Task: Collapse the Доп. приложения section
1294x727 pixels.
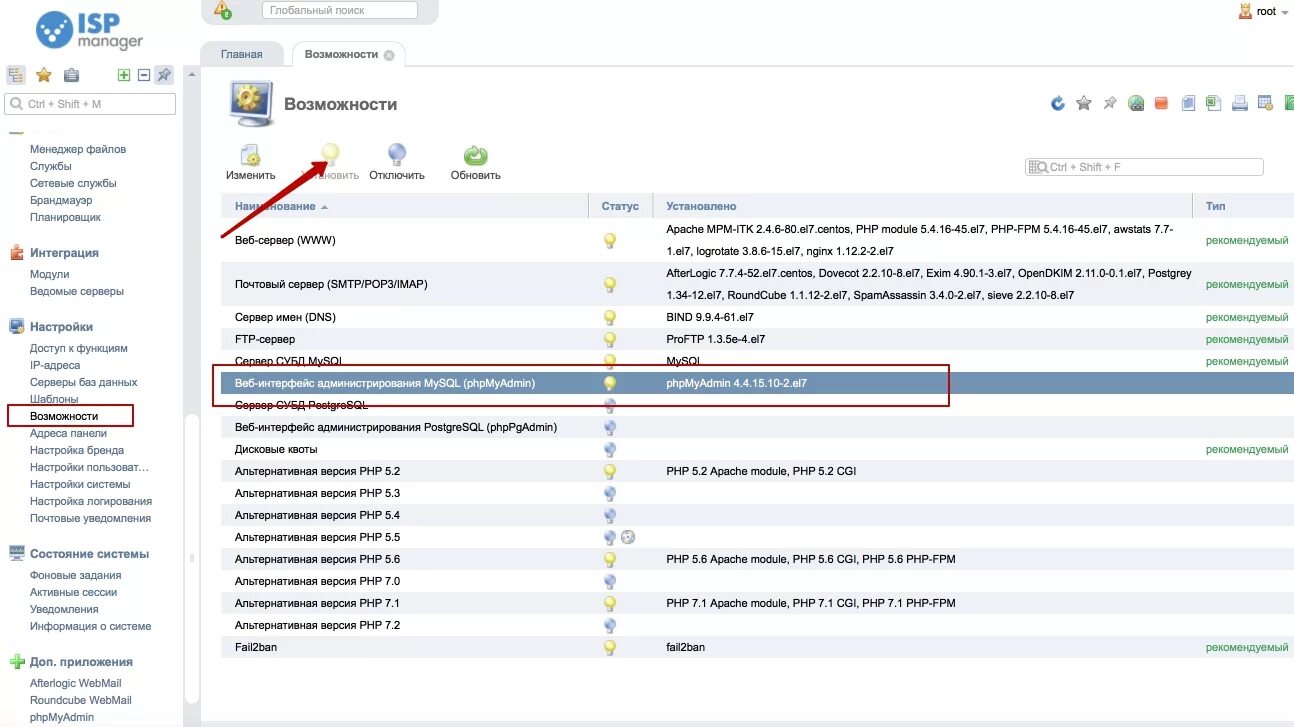Action: pyautogui.click(x=81, y=662)
